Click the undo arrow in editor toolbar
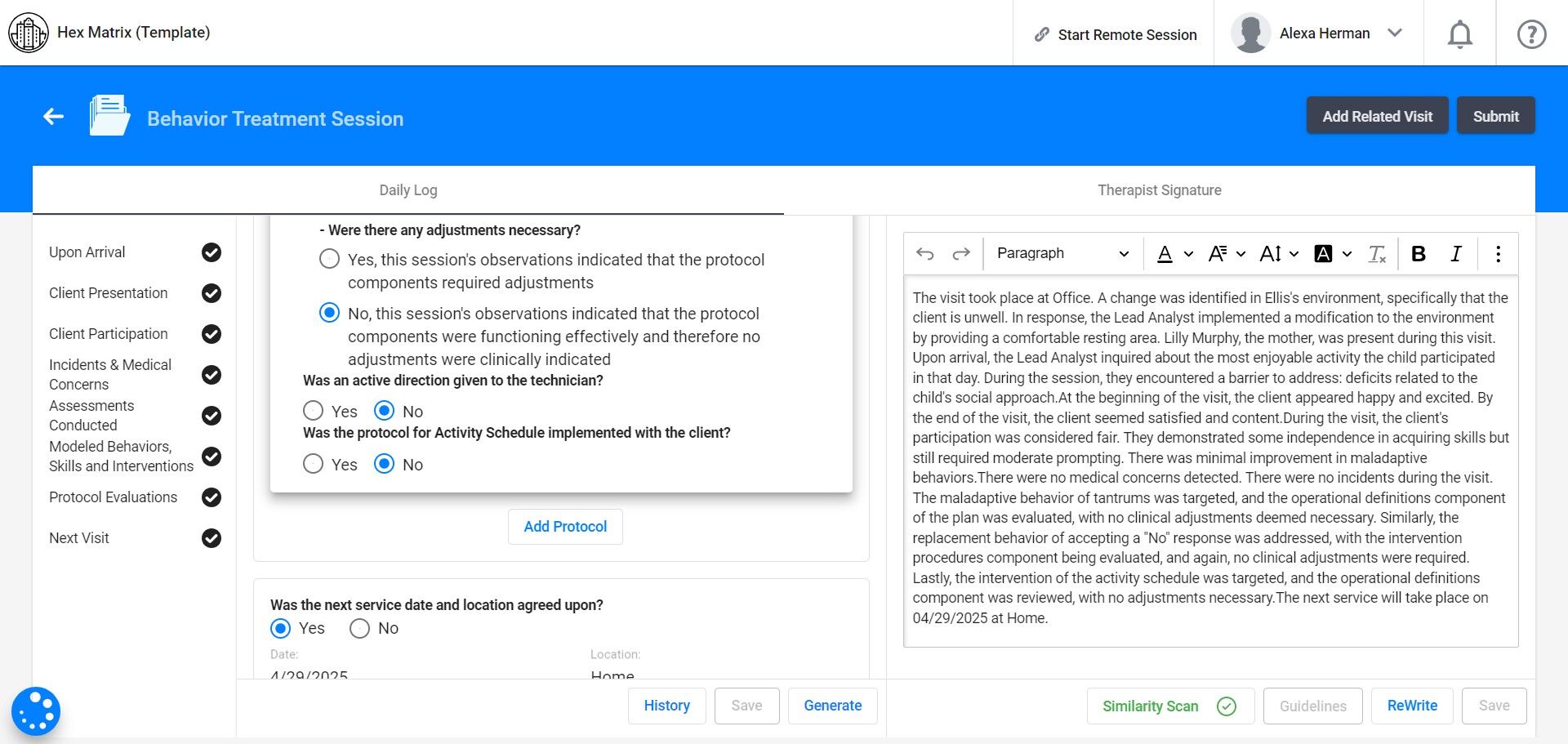This screenshot has width=1568, height=744. point(924,254)
